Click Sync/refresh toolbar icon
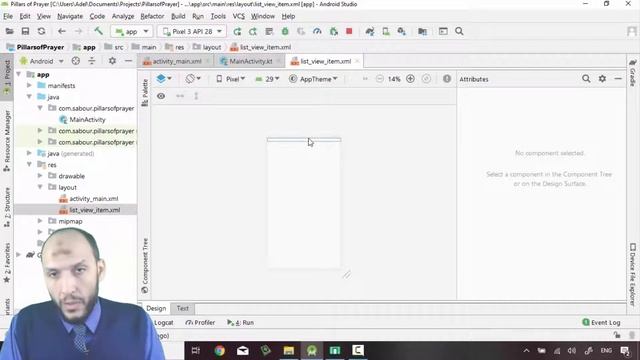This screenshot has height=360, width=640. (41, 31)
